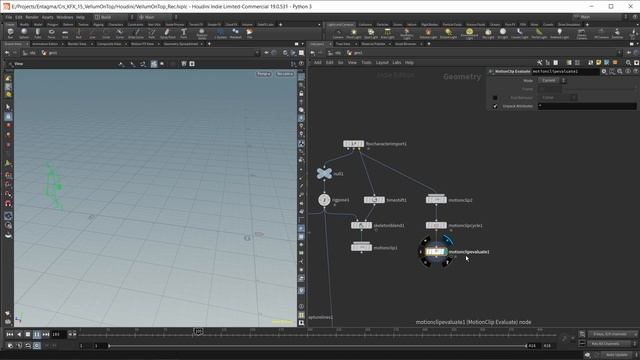Click the rigpose1 node icon

(x=324, y=200)
